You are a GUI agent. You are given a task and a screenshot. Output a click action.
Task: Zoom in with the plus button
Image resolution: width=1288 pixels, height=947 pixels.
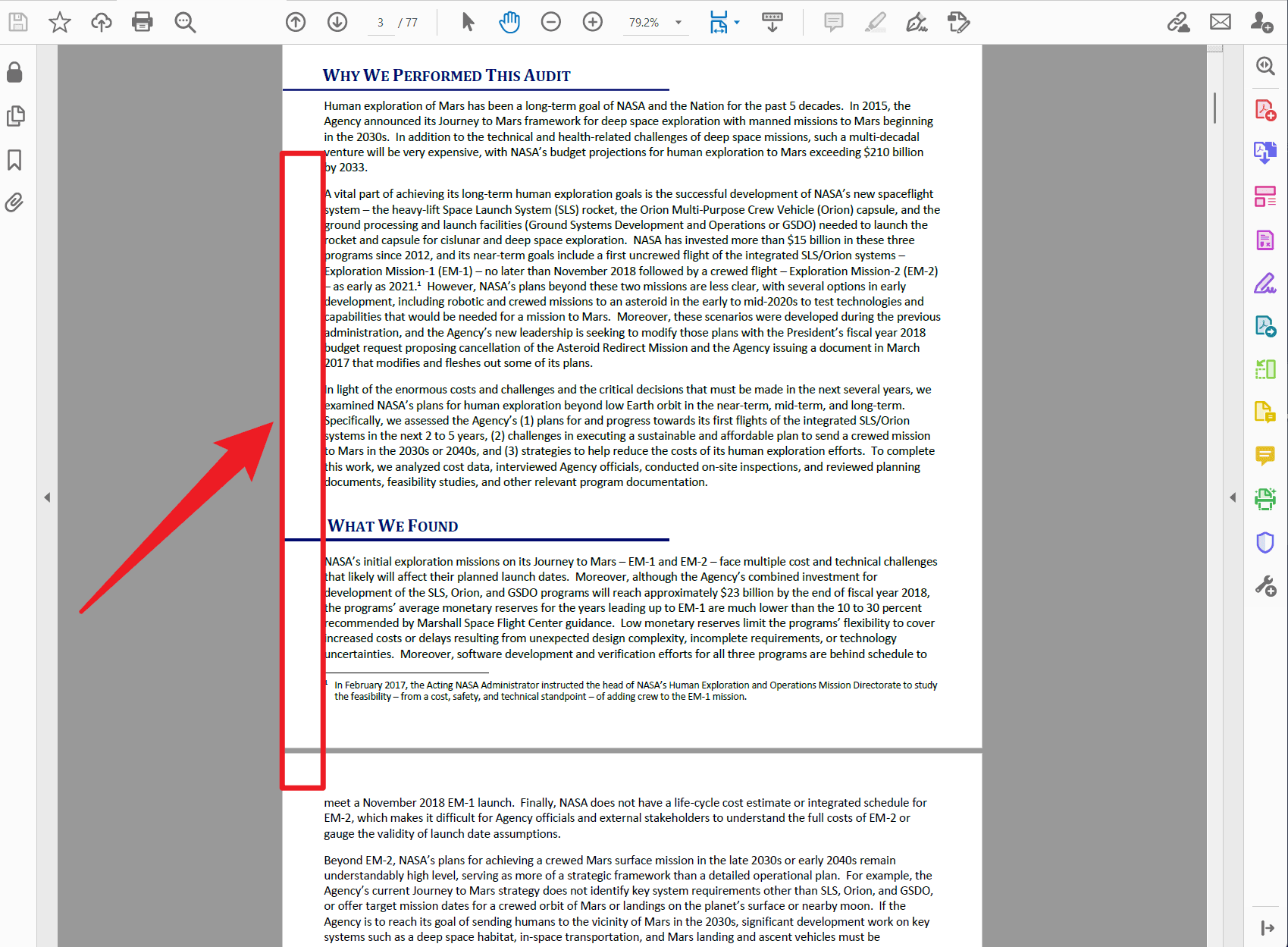pyautogui.click(x=593, y=22)
